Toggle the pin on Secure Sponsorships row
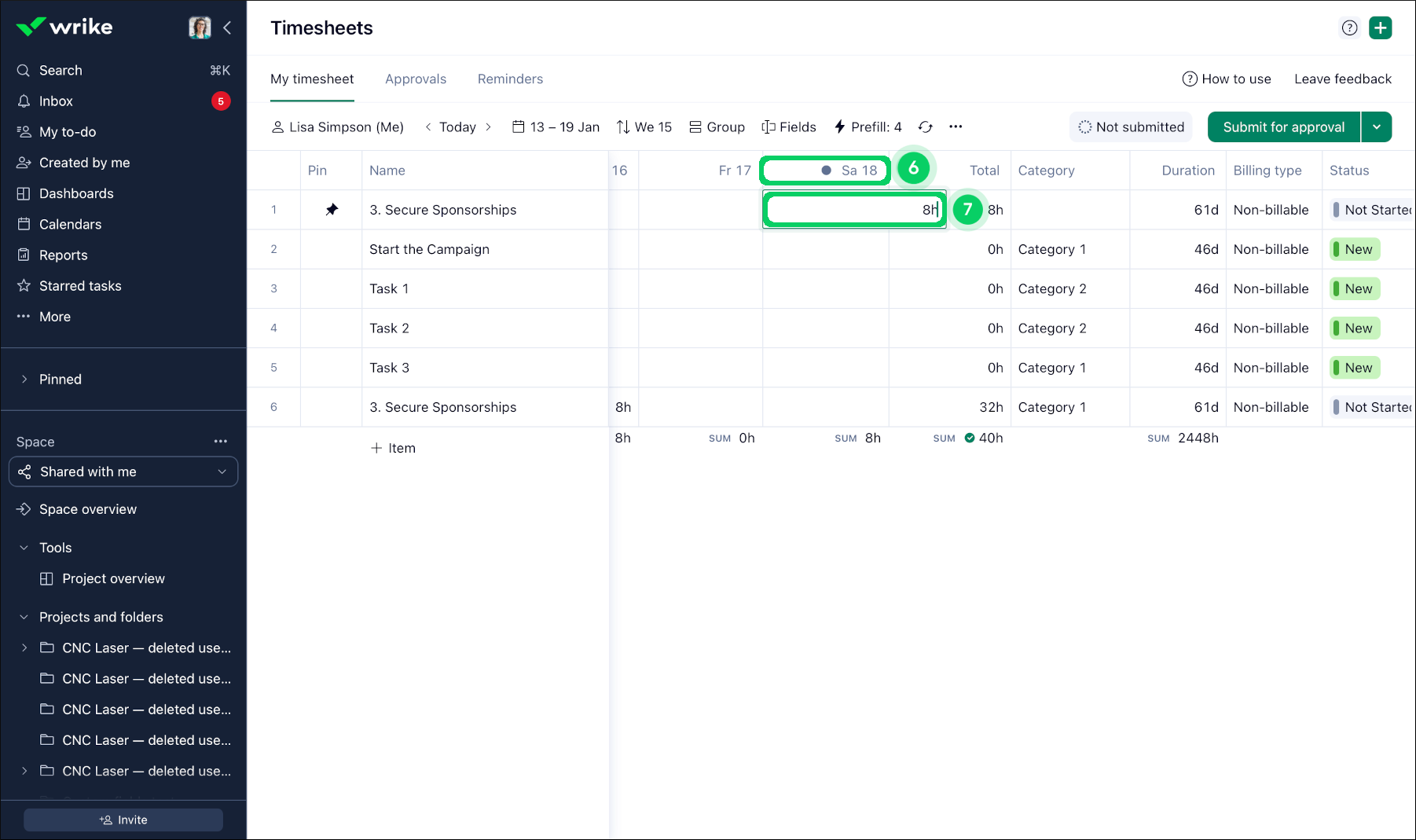This screenshot has width=1416, height=840. click(332, 210)
